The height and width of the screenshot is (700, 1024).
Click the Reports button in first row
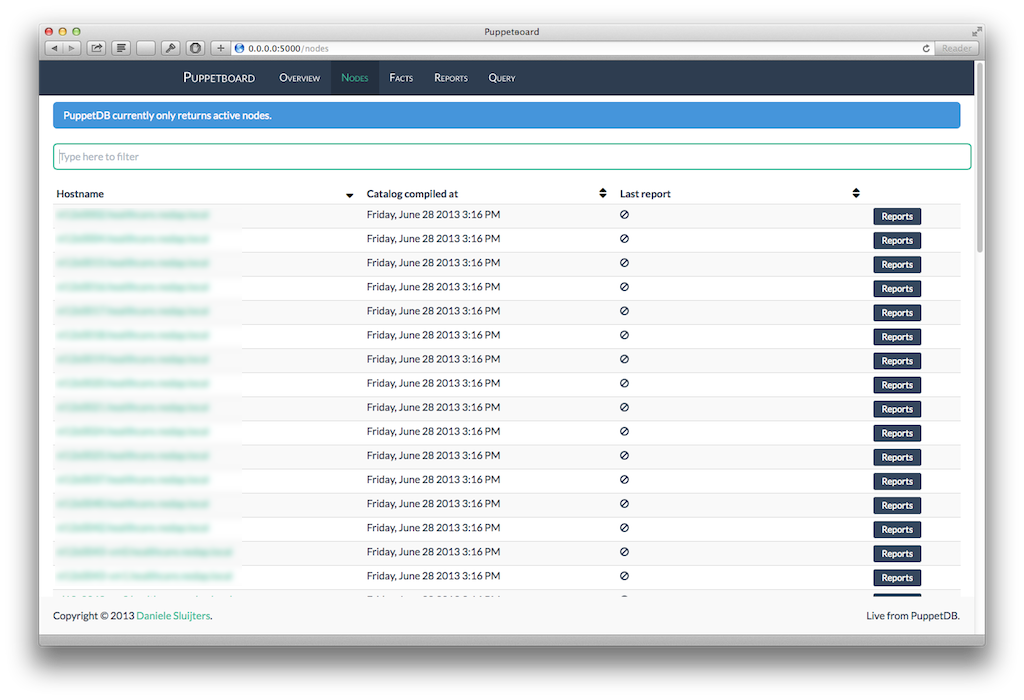897,216
